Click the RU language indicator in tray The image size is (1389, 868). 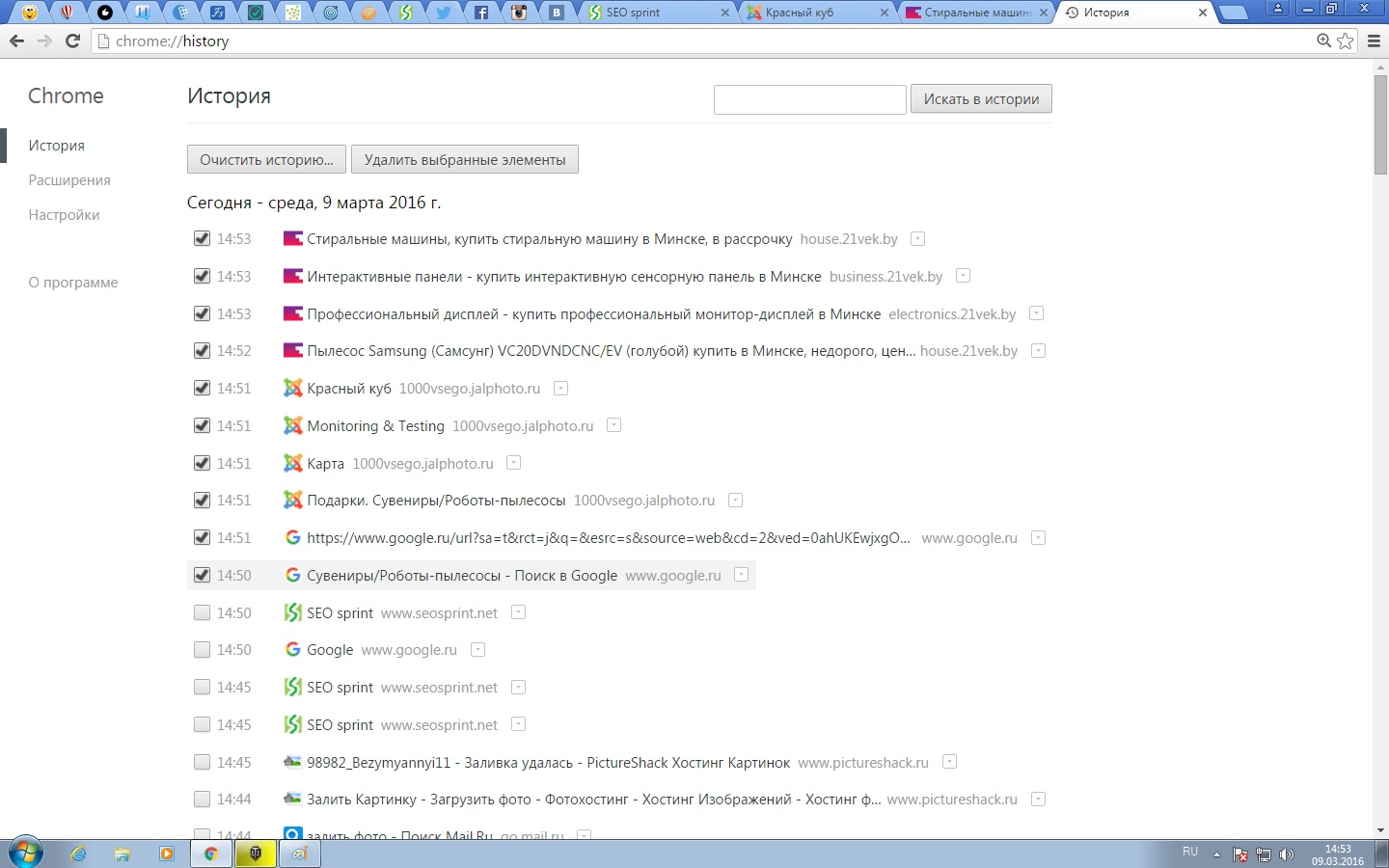click(x=1190, y=852)
